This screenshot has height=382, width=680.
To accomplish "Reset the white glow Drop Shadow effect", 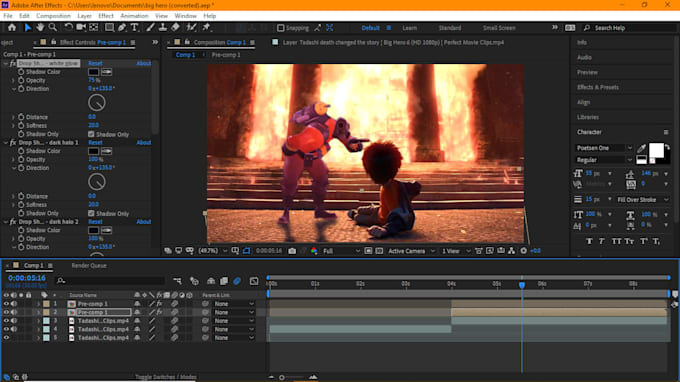I will (95, 63).
